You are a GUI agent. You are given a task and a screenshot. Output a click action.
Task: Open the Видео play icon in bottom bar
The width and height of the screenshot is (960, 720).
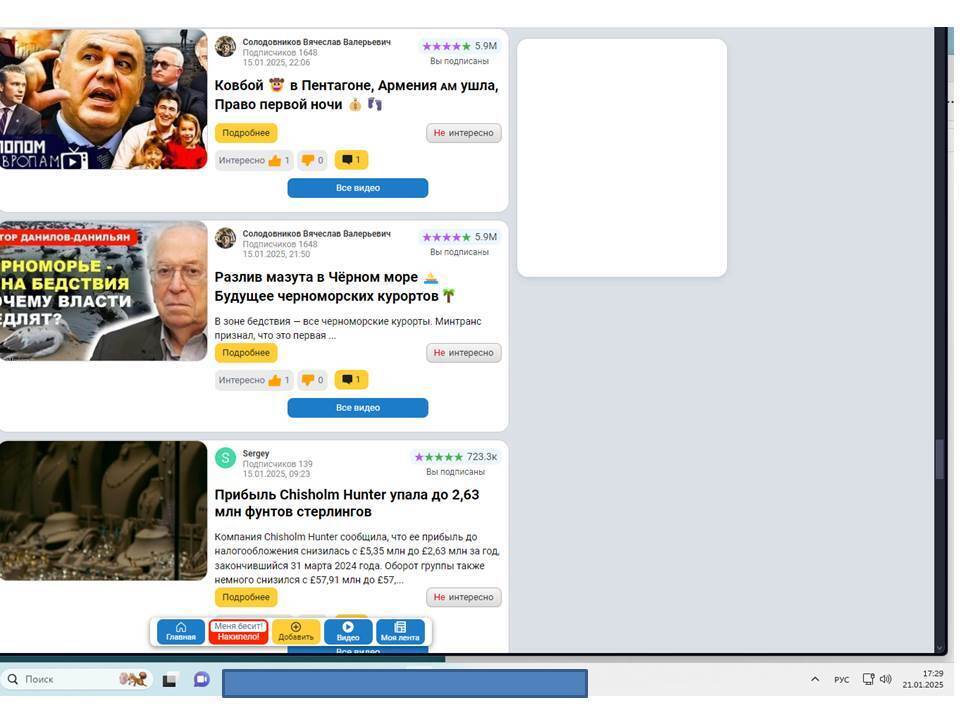[x=348, y=632]
